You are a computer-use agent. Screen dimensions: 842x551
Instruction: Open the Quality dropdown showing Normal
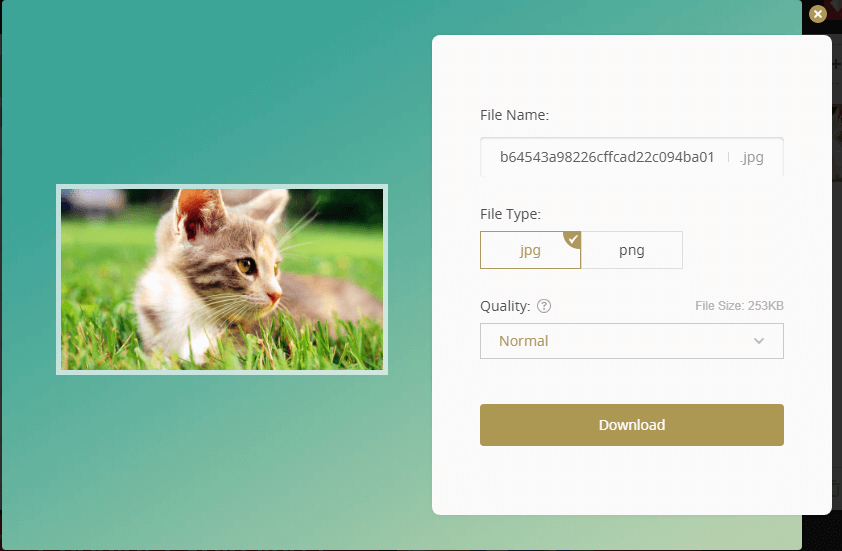[x=631, y=341]
